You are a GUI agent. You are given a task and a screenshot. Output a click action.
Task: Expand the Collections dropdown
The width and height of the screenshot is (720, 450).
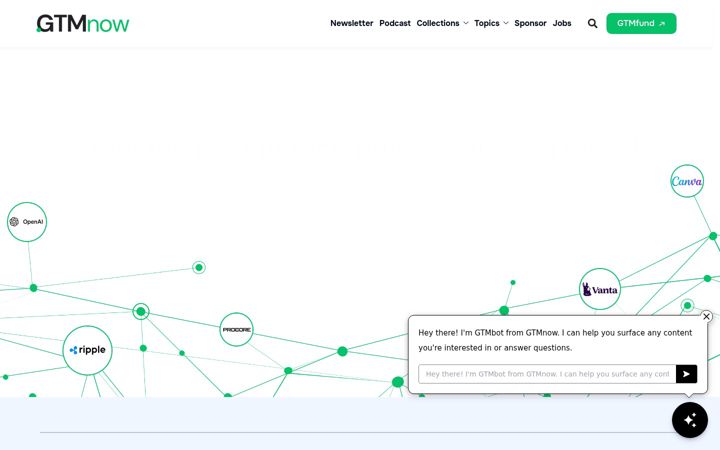442,23
